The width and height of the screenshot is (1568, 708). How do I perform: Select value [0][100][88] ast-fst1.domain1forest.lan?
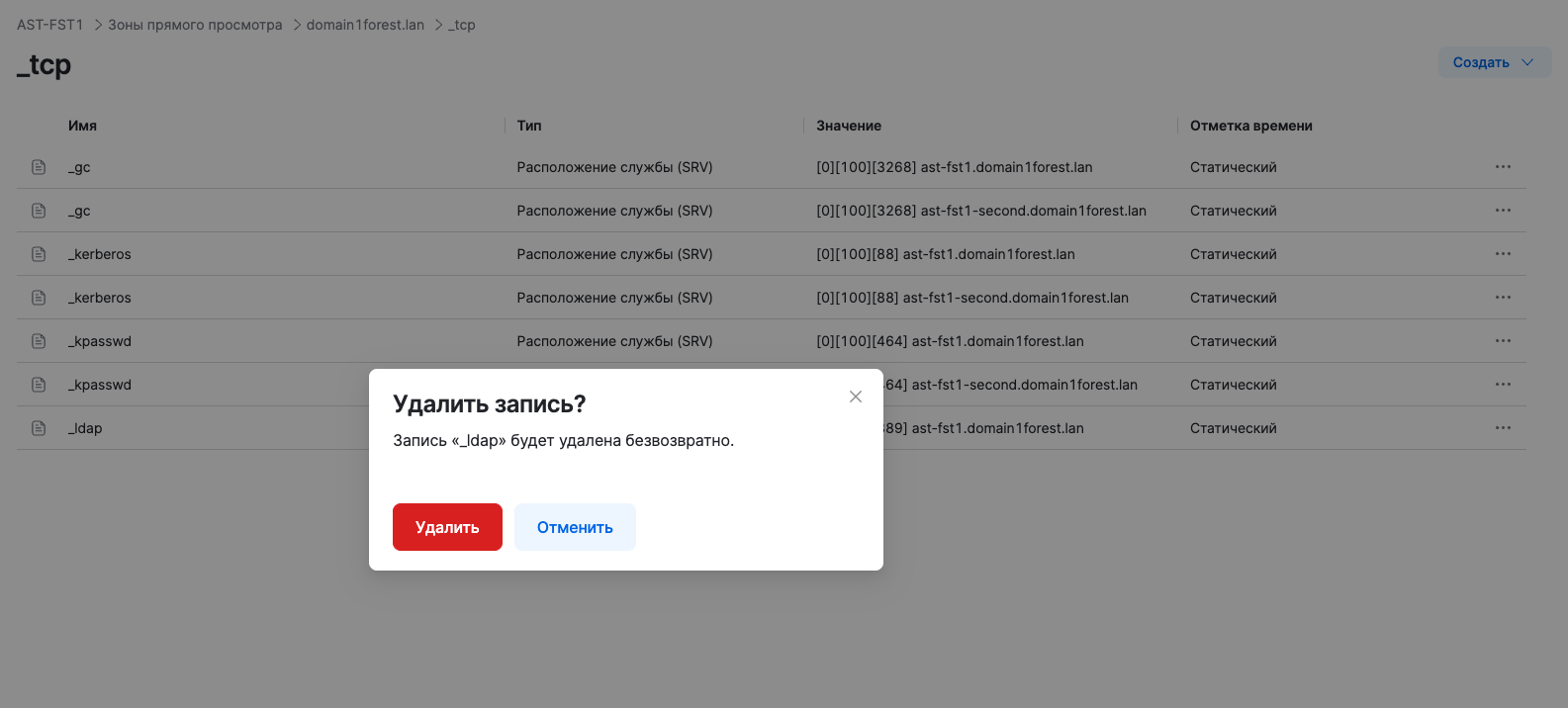[946, 254]
